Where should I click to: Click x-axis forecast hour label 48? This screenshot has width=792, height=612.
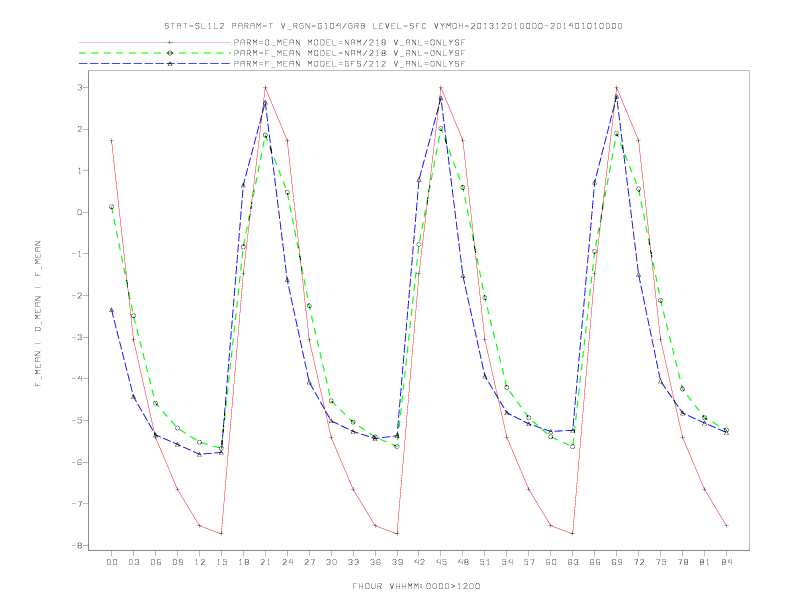tap(463, 562)
